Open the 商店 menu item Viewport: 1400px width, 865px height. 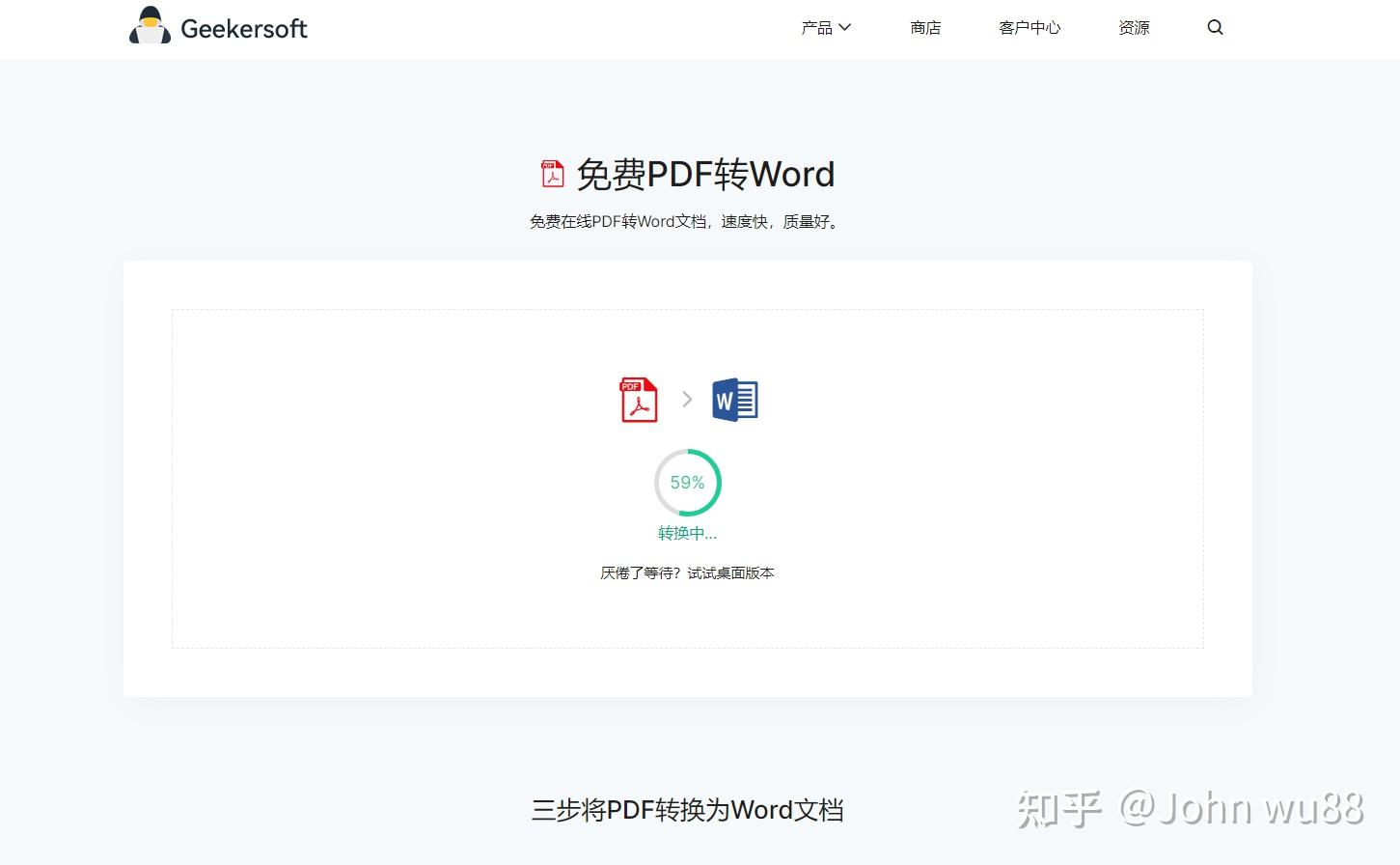(925, 27)
